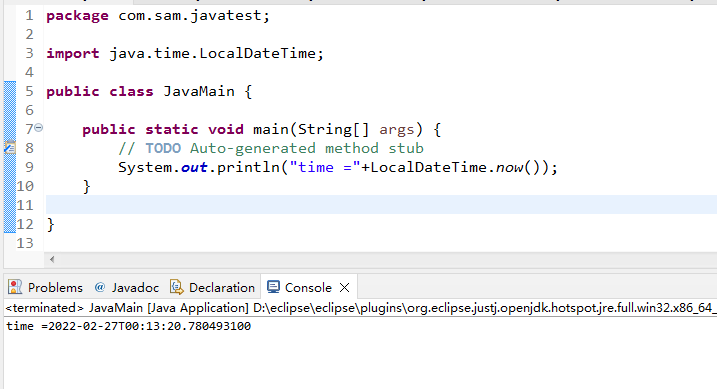Click the horizontal scrollbar left arrow
The height and width of the screenshot is (389, 717).
coord(52,259)
